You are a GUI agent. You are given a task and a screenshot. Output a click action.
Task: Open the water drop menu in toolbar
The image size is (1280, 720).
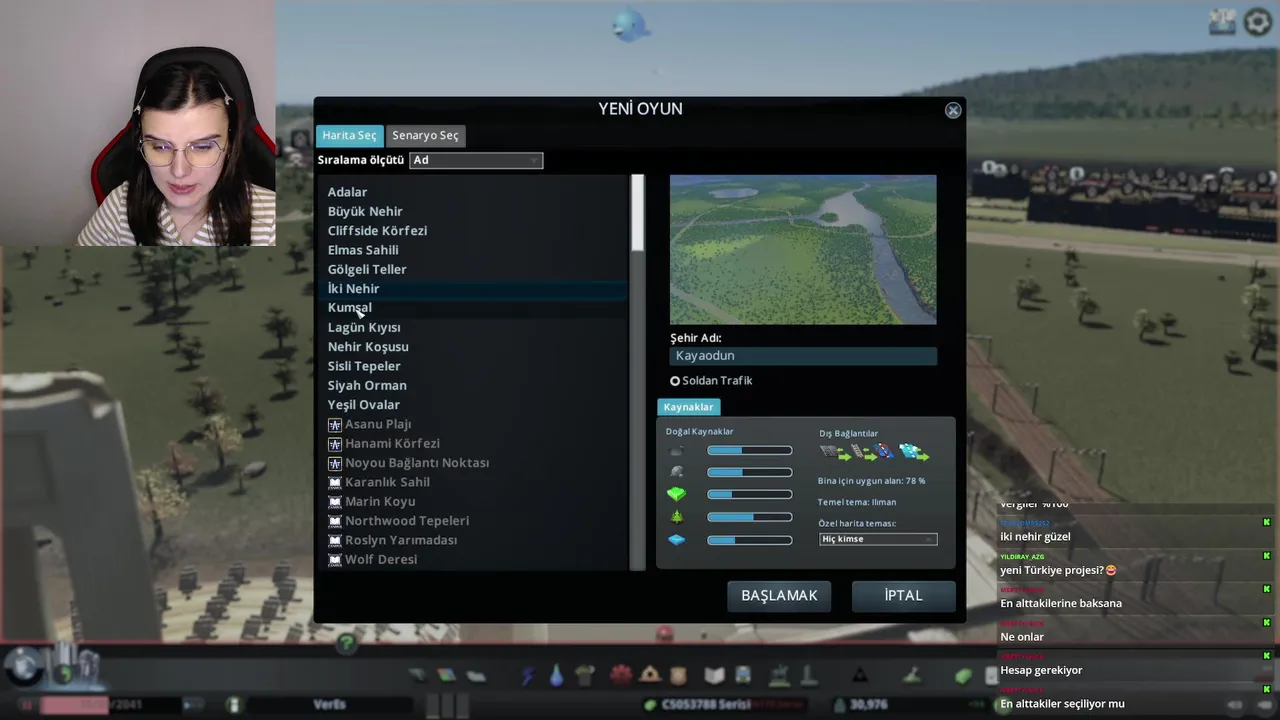[x=556, y=676]
